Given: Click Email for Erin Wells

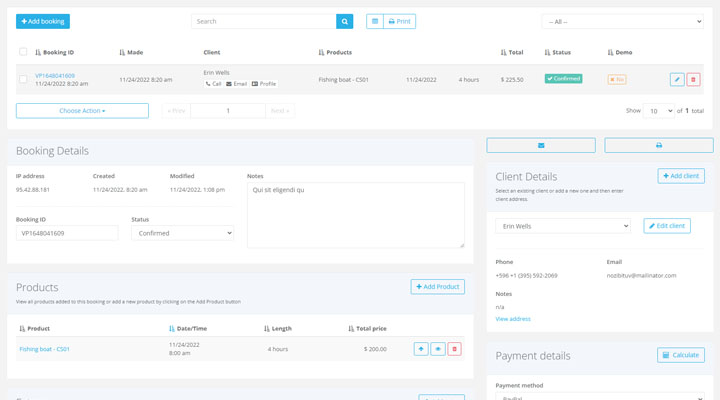Looking at the screenshot, I should click(x=236, y=84).
